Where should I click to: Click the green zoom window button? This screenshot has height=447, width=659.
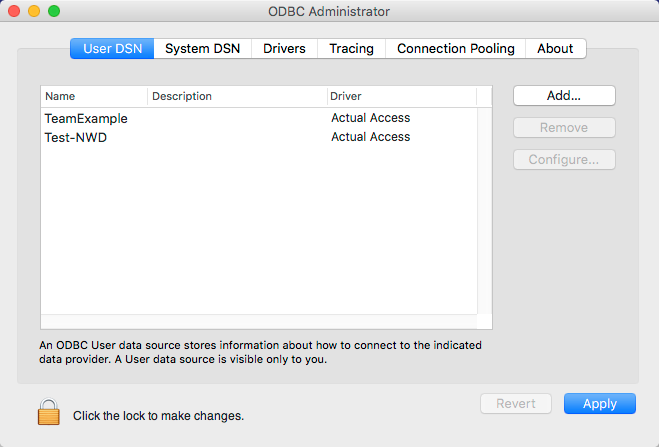pyautogui.click(x=54, y=12)
